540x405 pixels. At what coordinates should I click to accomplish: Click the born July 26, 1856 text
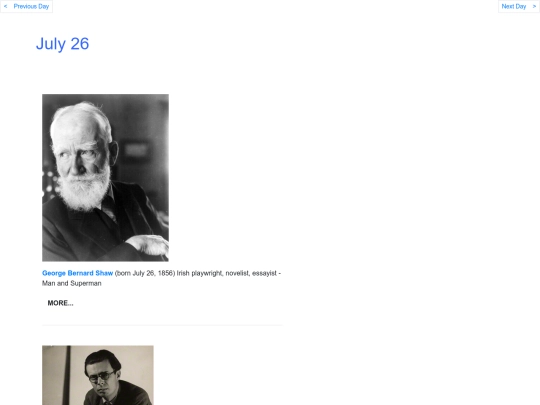pos(145,273)
